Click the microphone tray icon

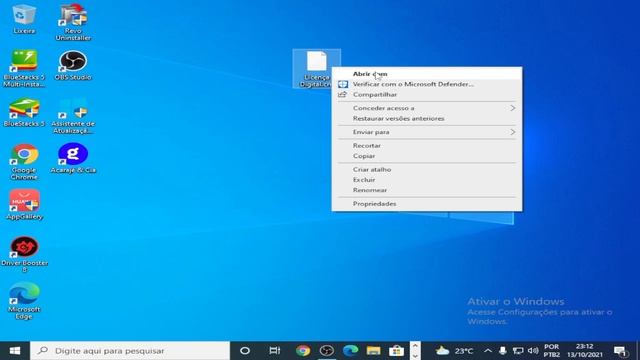[503, 351]
